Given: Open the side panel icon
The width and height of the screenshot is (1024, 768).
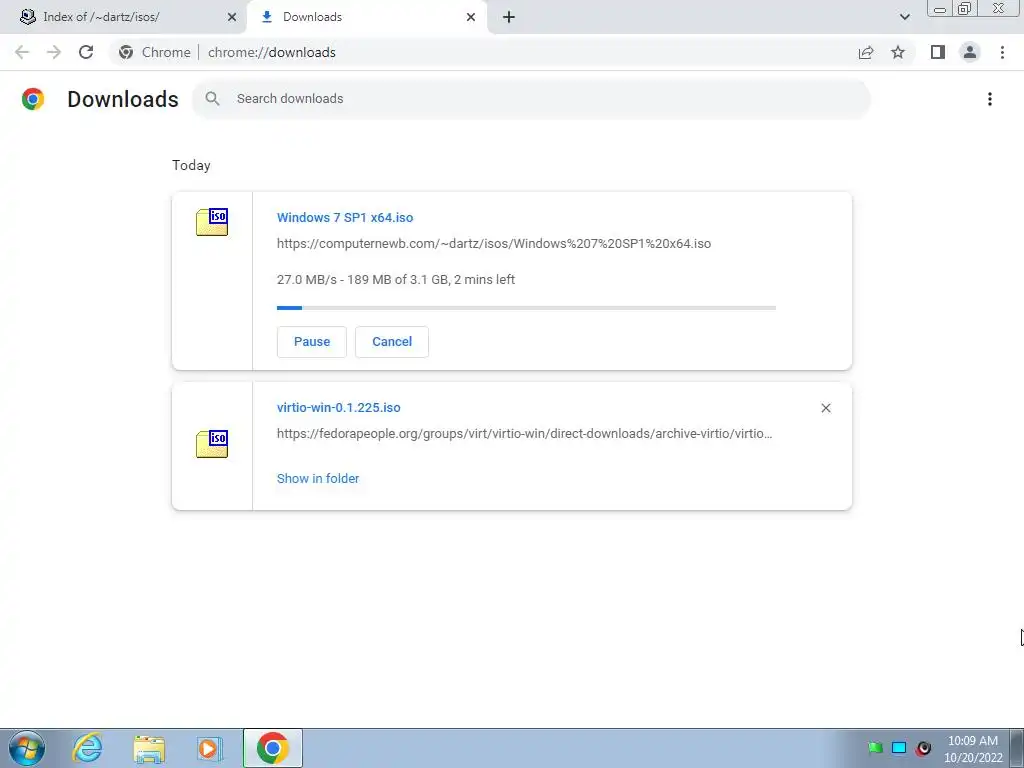Looking at the screenshot, I should click(x=938, y=52).
